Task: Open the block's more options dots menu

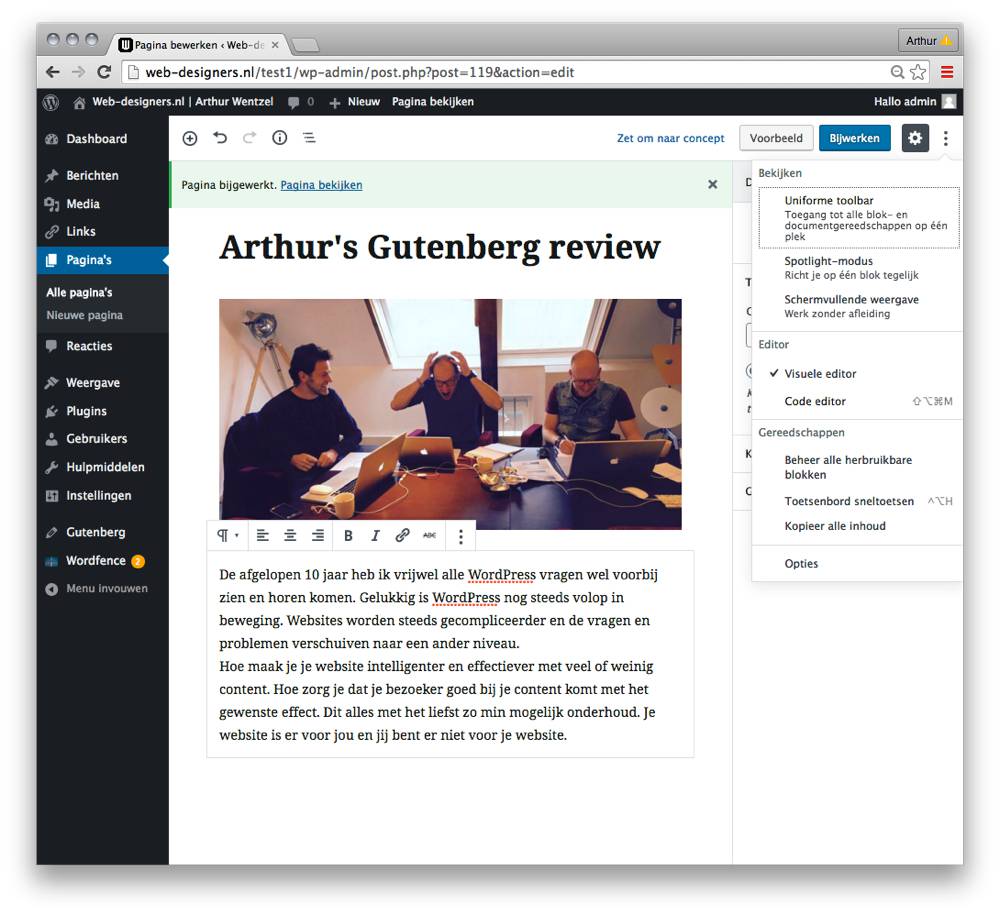Action: (x=461, y=535)
